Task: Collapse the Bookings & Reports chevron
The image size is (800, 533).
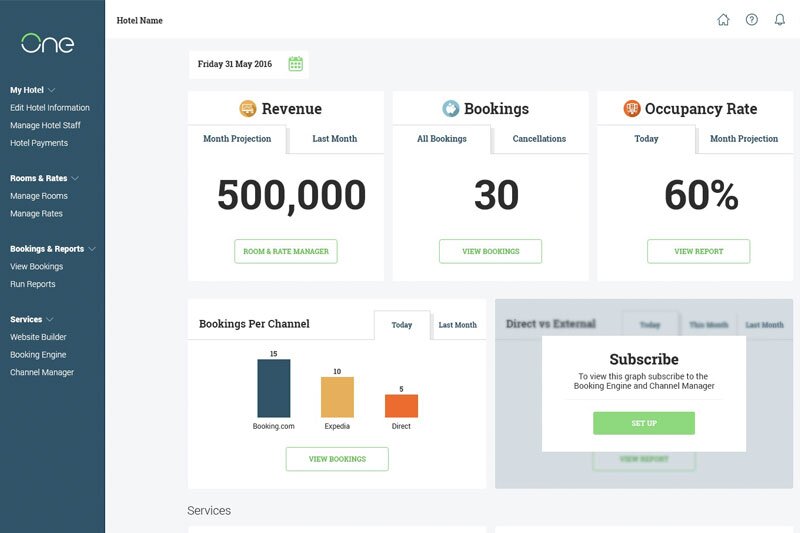Action: click(x=92, y=249)
